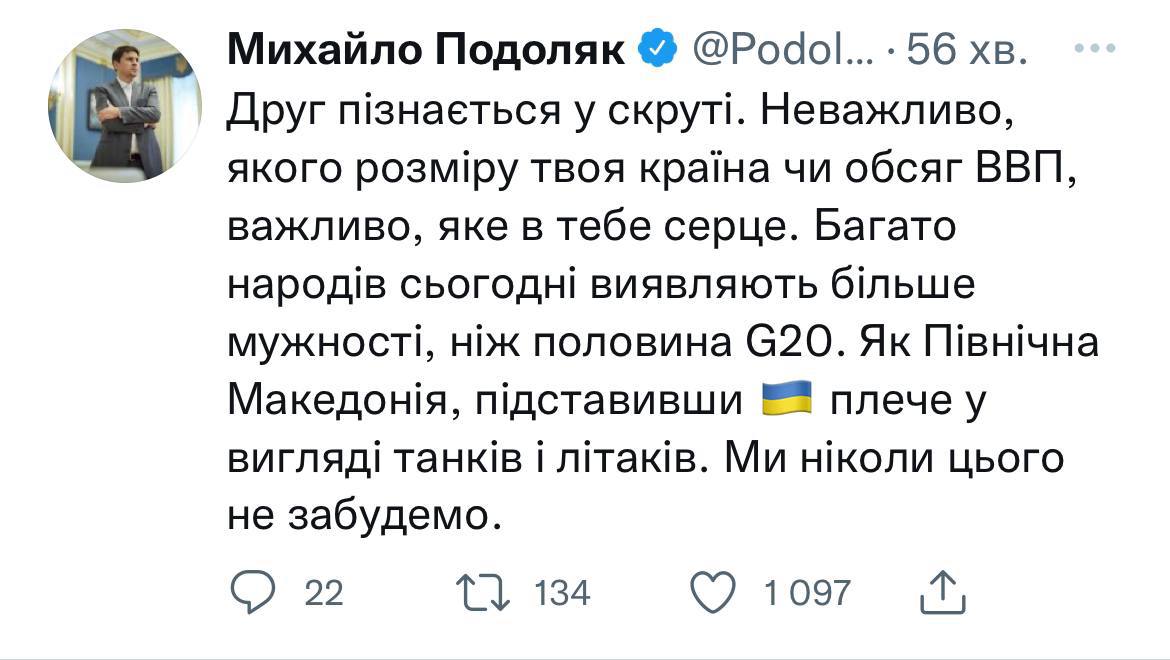Click the closing words не забудемо
Image resolution: width=1170 pixels, height=660 pixels.
click(x=362, y=516)
